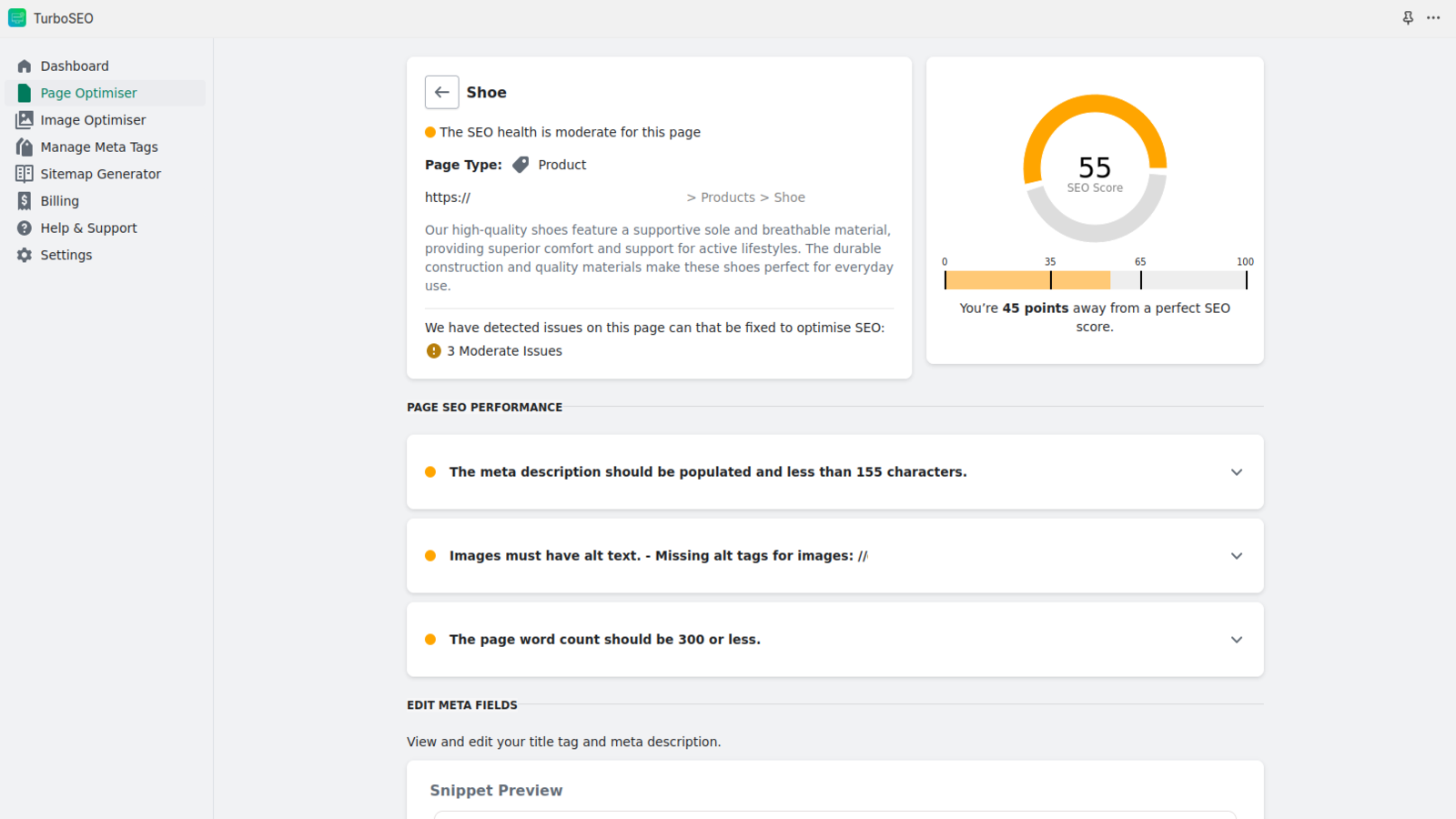Open TurboSEO Settings
The image size is (1456, 819).
(66, 255)
